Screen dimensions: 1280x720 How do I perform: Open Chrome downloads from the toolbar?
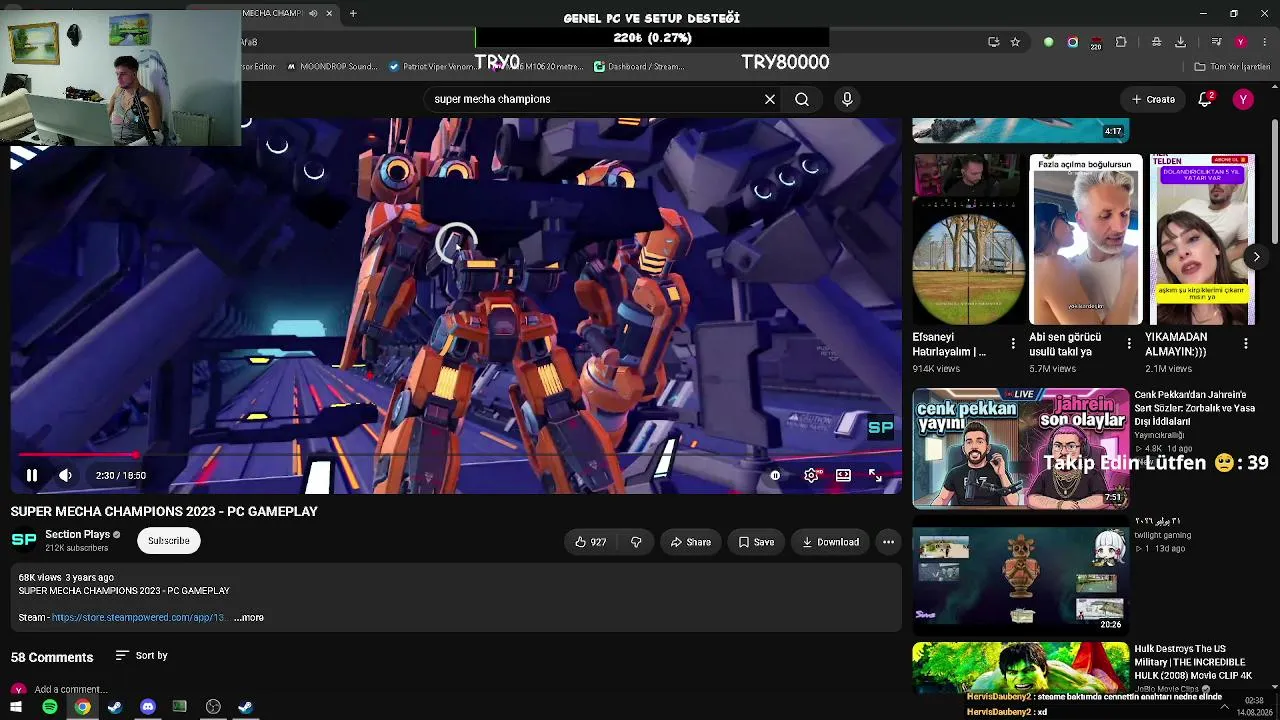(1180, 42)
